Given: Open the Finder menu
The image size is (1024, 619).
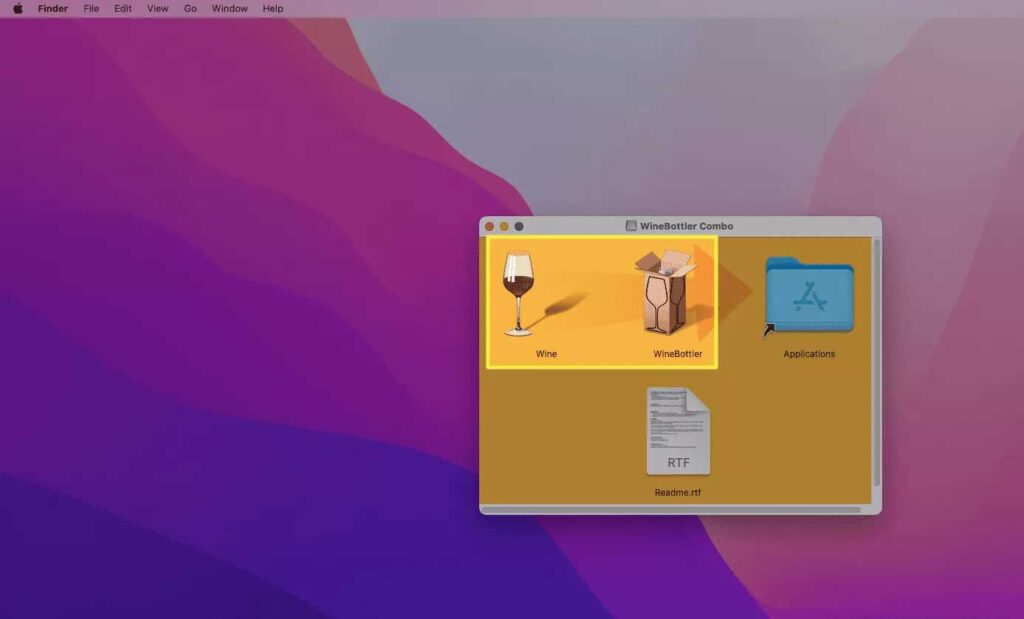Looking at the screenshot, I should pyautogui.click(x=53, y=8).
